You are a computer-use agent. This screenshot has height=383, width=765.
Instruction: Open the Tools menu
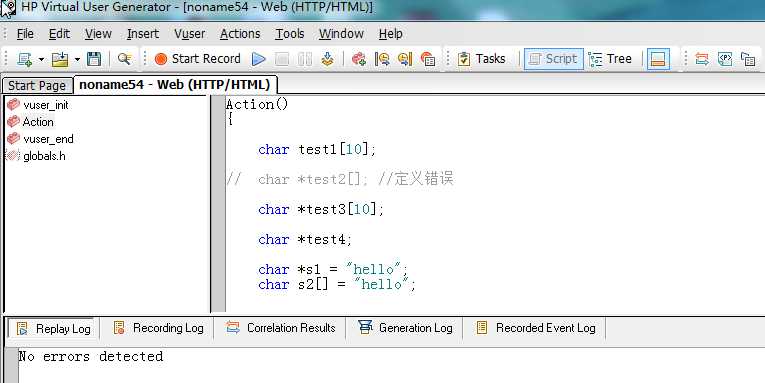click(290, 34)
